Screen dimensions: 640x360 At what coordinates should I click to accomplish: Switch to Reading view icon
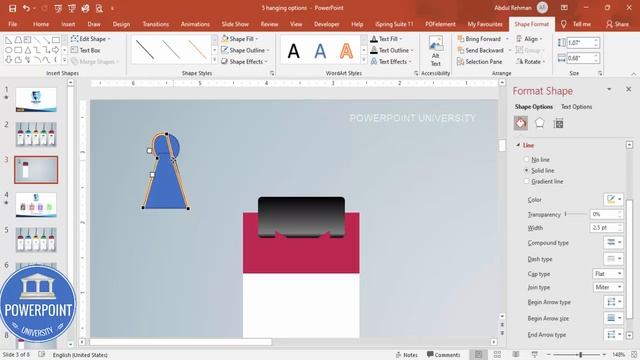point(516,355)
